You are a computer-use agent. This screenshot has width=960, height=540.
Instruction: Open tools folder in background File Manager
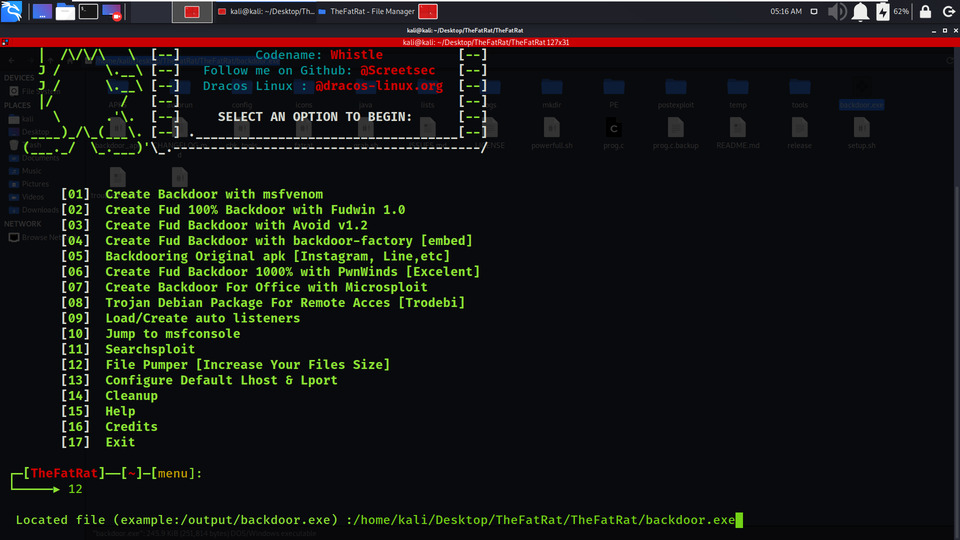coord(800,94)
